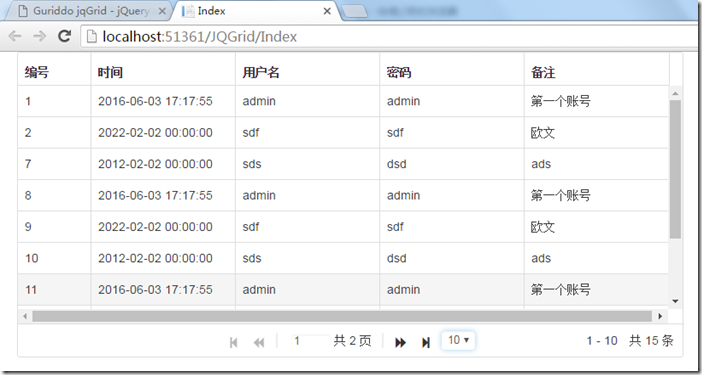
Task: Go to the next page in pager
Action: (x=400, y=342)
